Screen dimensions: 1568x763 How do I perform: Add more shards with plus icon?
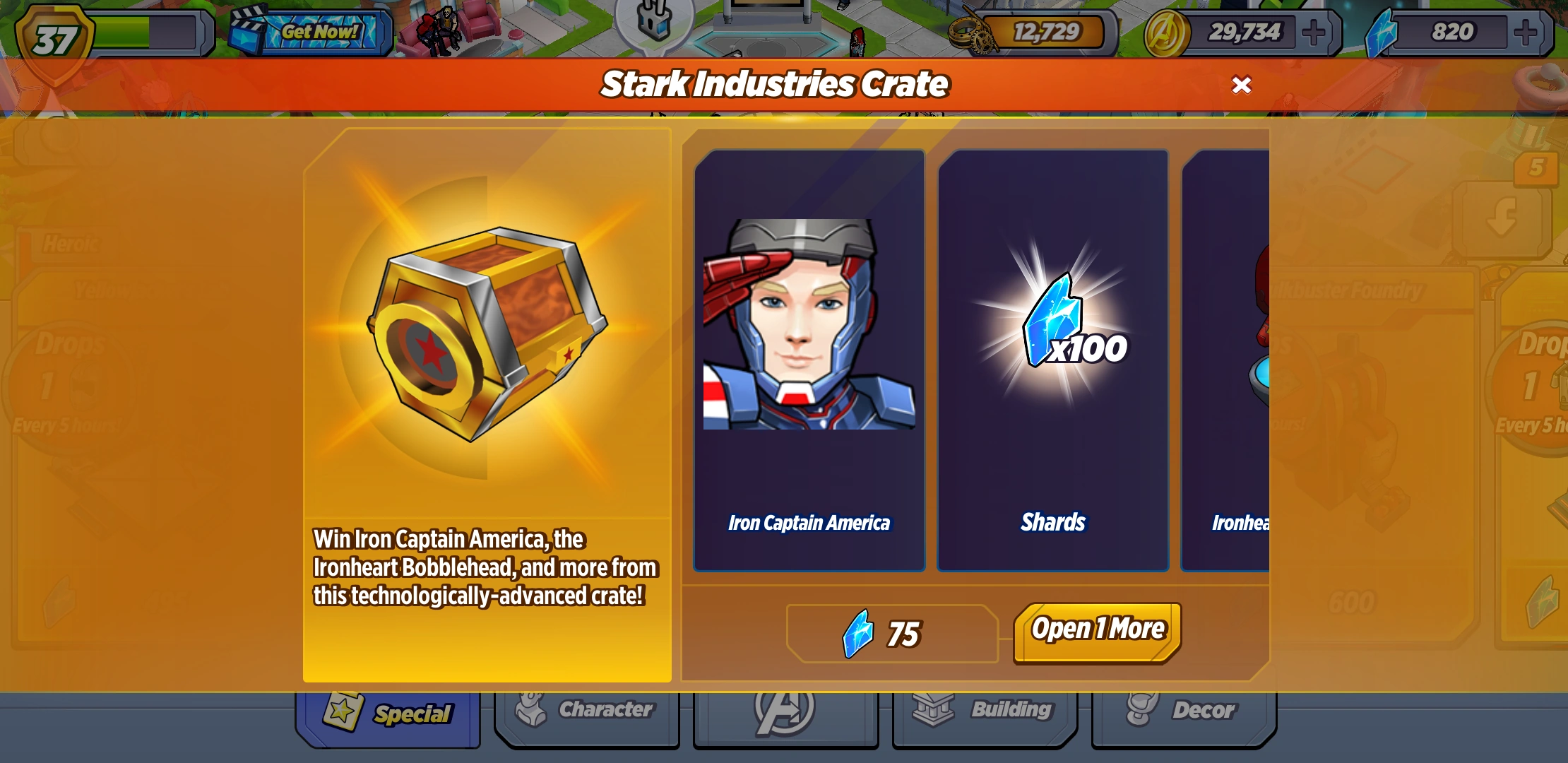point(1526,32)
